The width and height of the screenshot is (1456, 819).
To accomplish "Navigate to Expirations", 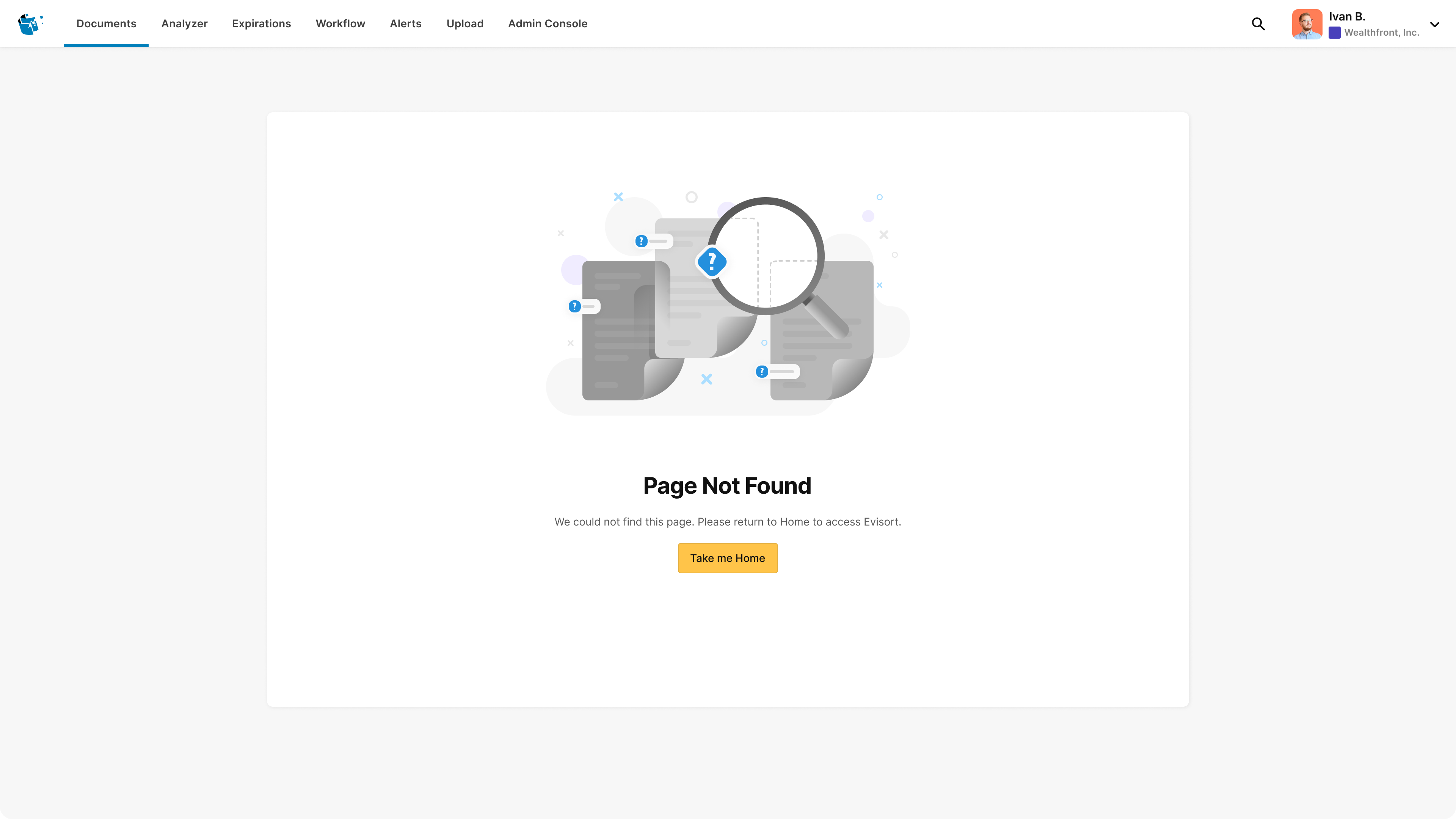I will pos(260,23).
